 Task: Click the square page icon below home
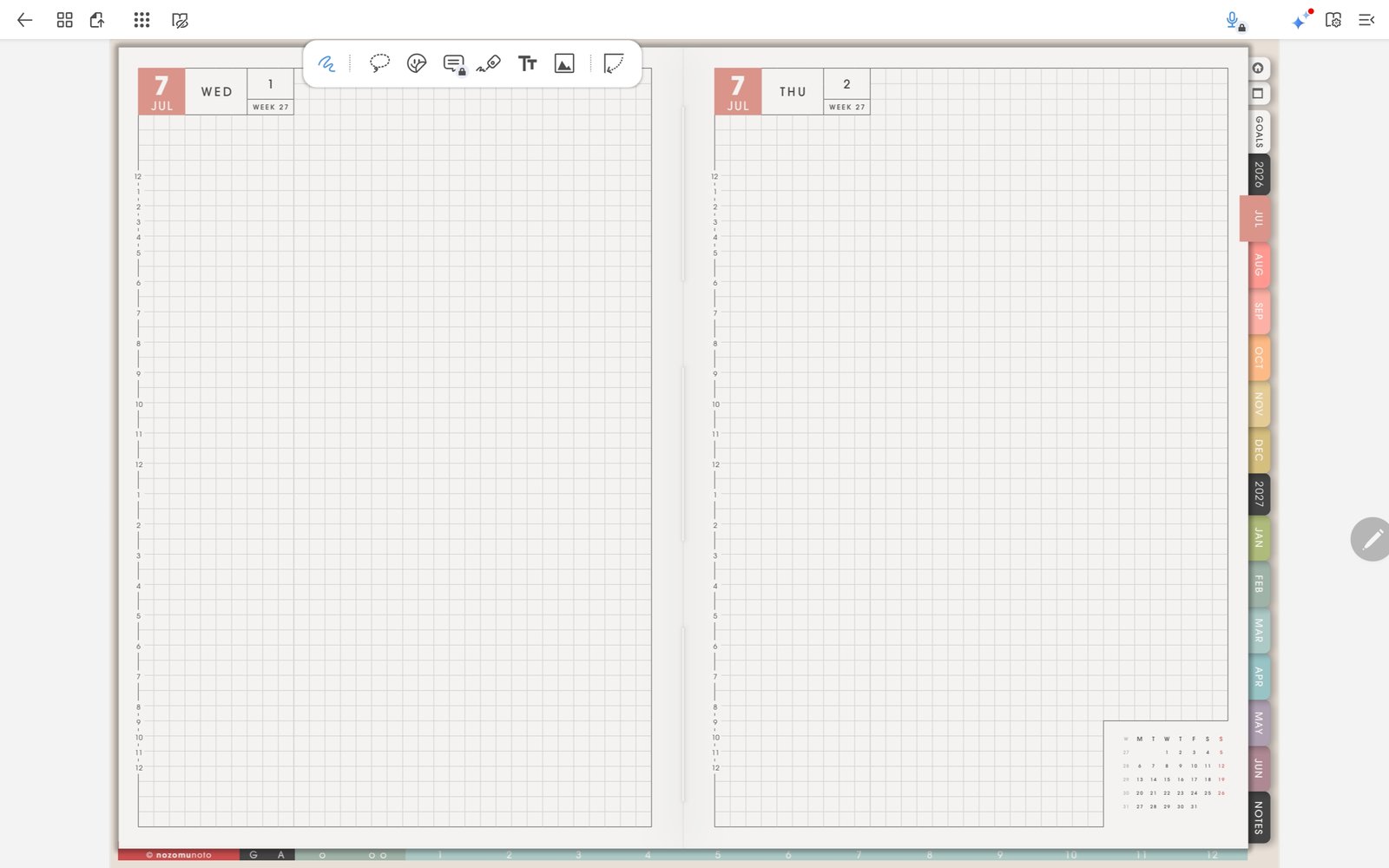[1258, 93]
